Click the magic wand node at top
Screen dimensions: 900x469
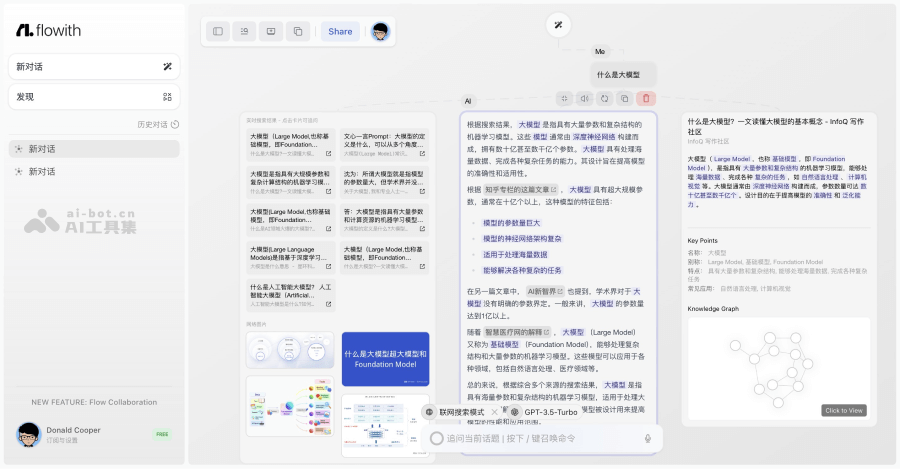tap(558, 25)
